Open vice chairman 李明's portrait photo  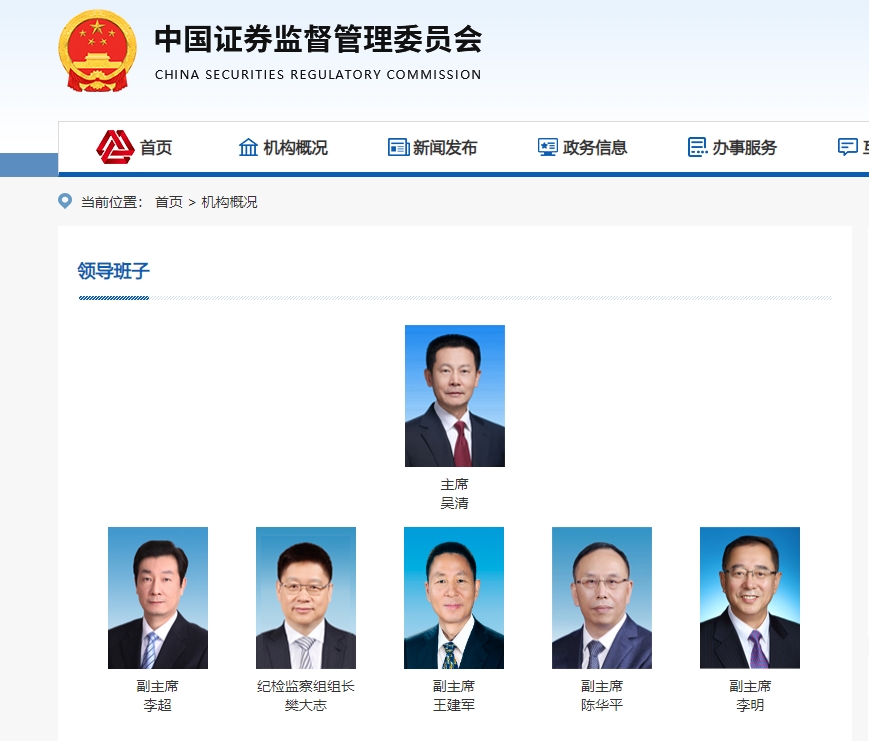750,598
